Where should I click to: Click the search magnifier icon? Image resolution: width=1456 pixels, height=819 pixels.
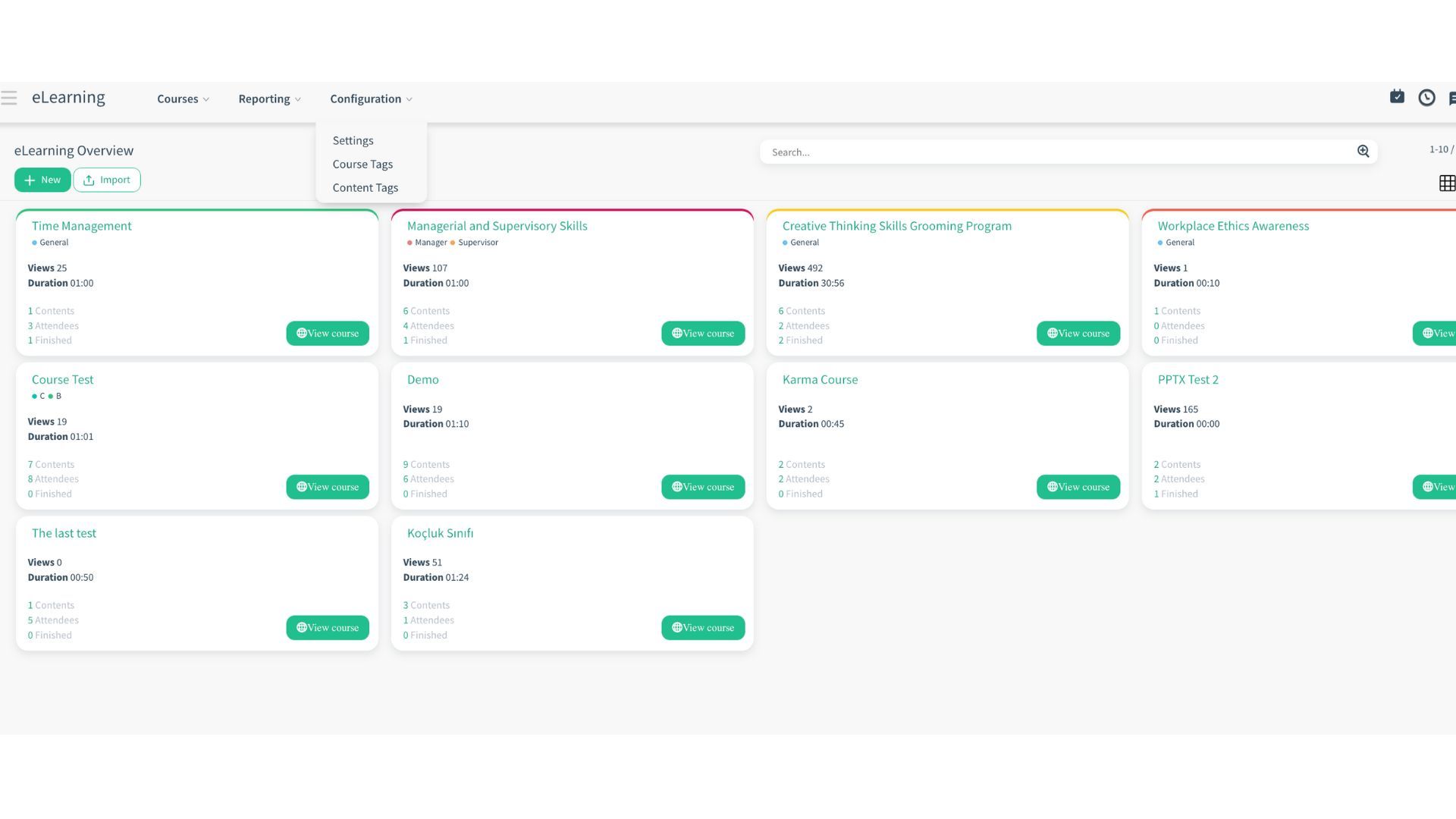tap(1363, 151)
